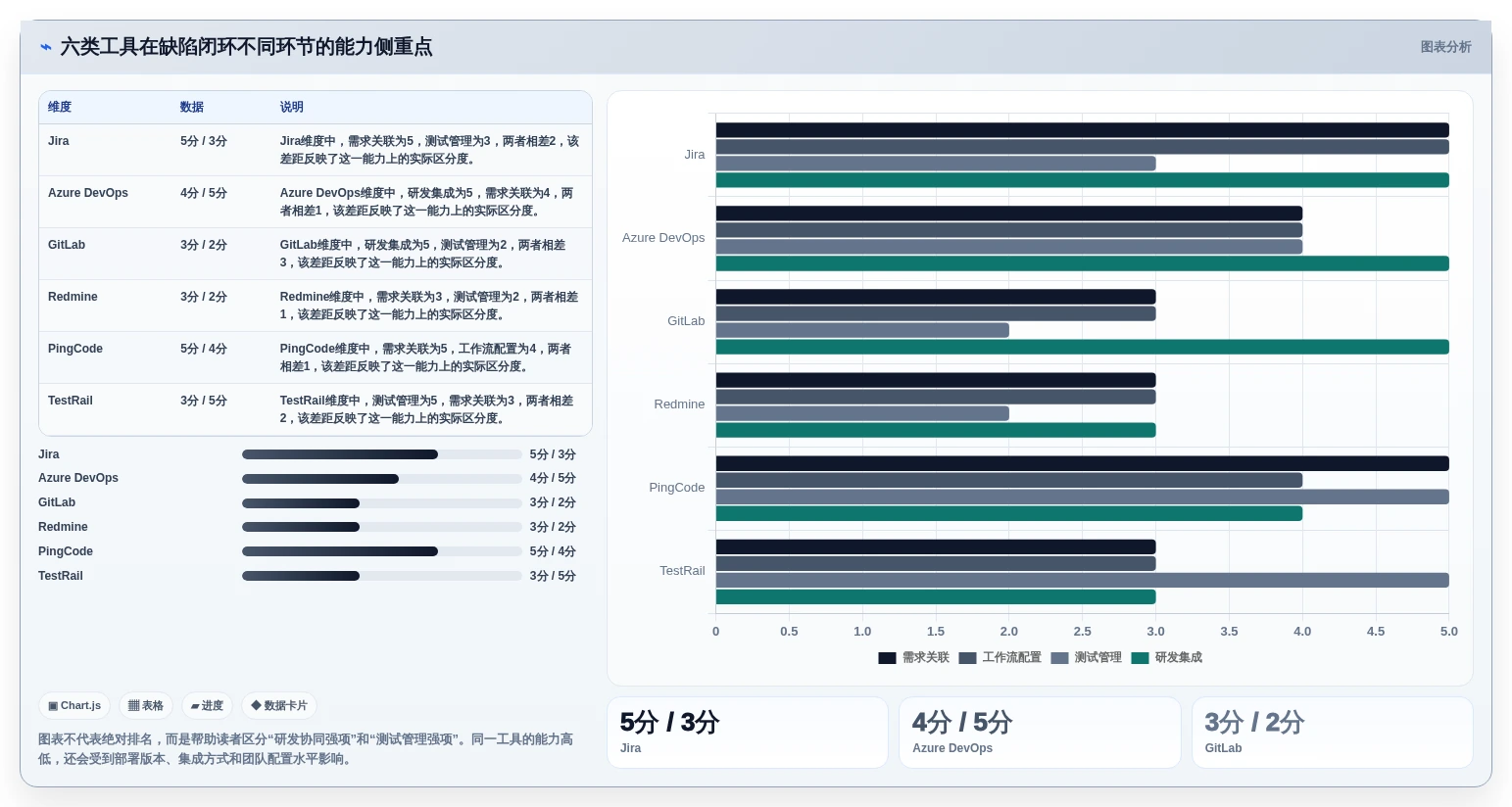Viewport: 1512px width, 807px height.
Task: Click the TestRail 测试管理 bar in the chart
Action: 1082,580
